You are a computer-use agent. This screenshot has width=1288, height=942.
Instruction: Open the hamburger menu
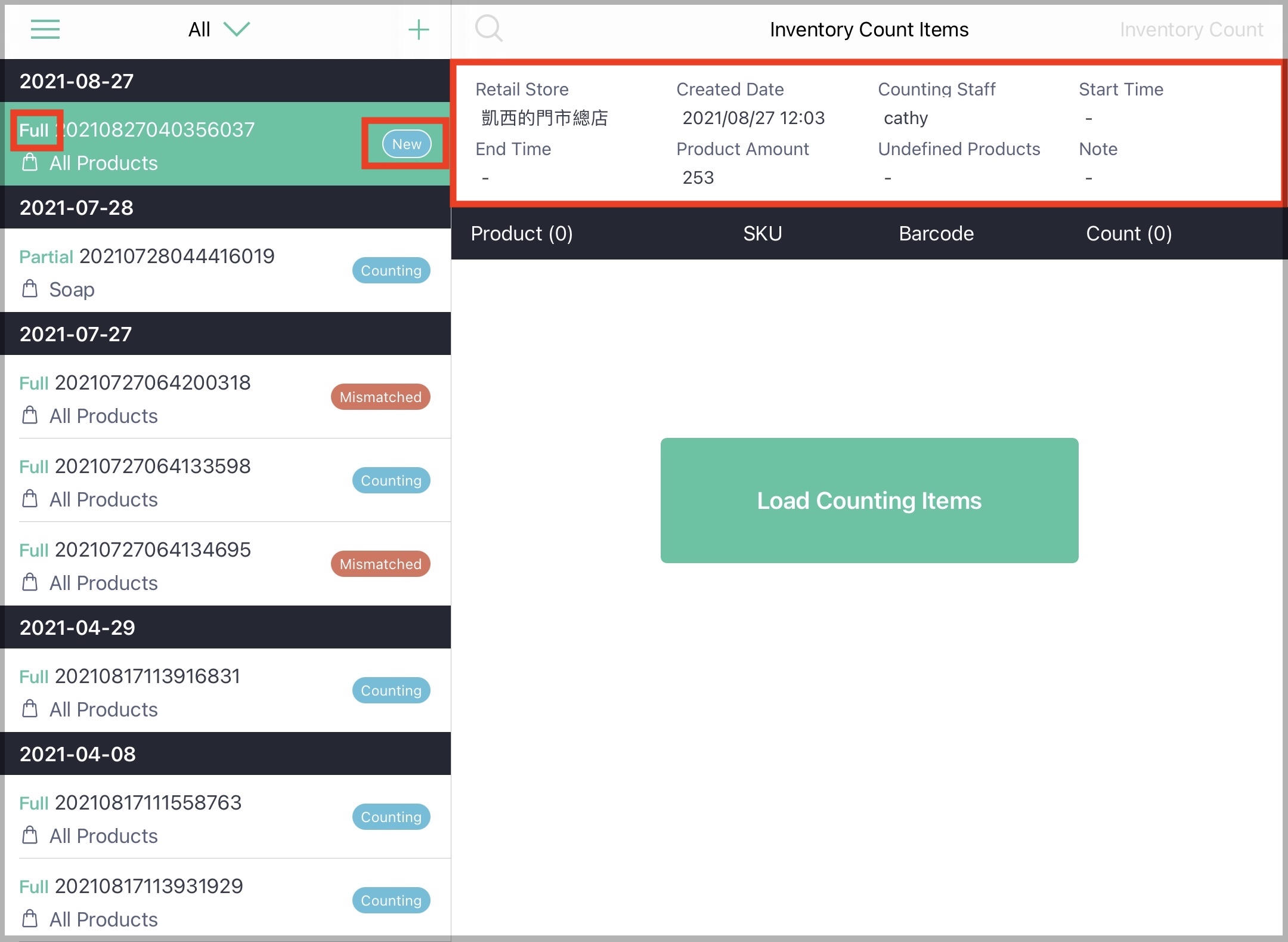pos(45,29)
